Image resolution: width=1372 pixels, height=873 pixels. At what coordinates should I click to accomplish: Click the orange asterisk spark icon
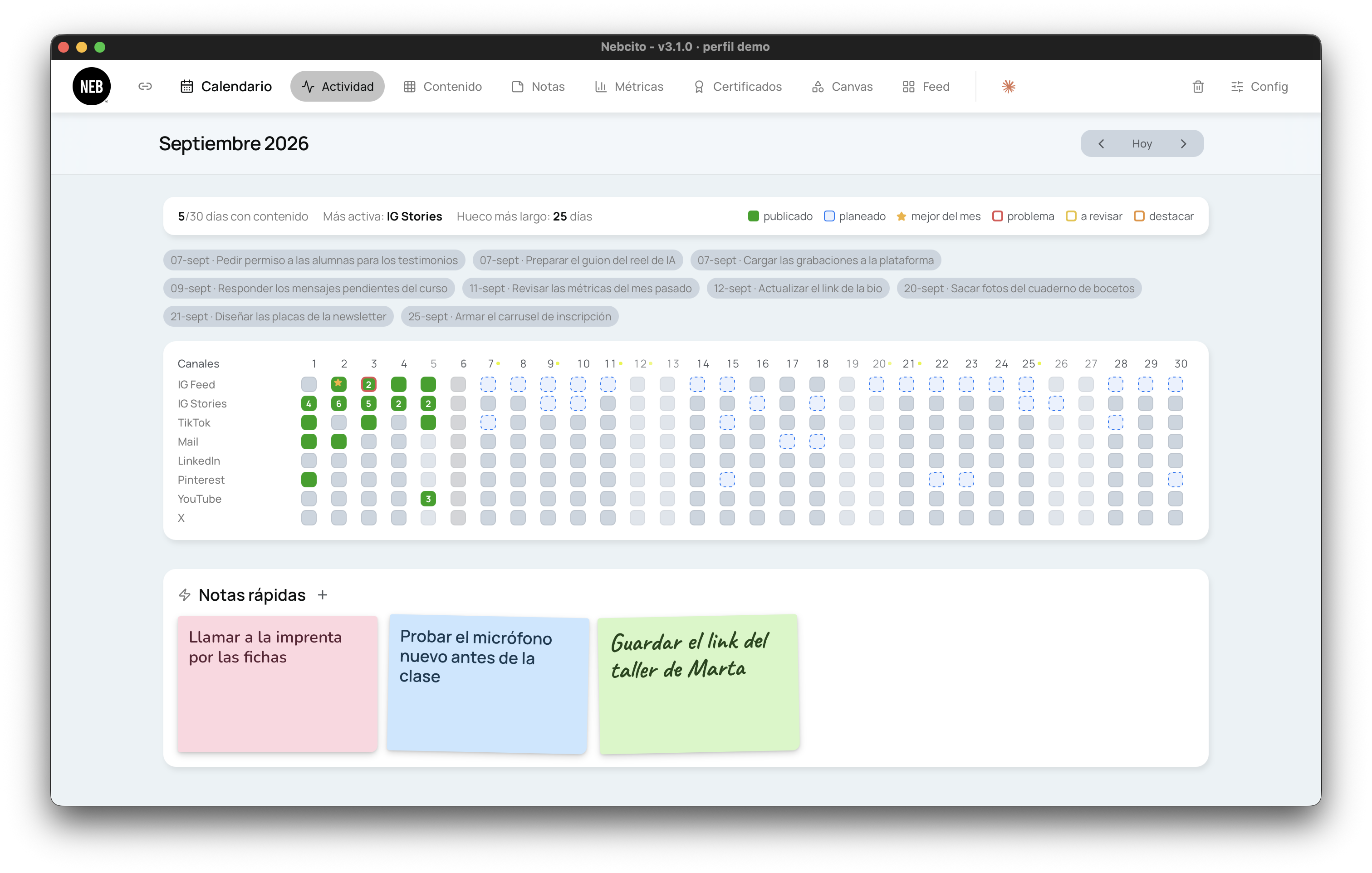[x=1009, y=87]
